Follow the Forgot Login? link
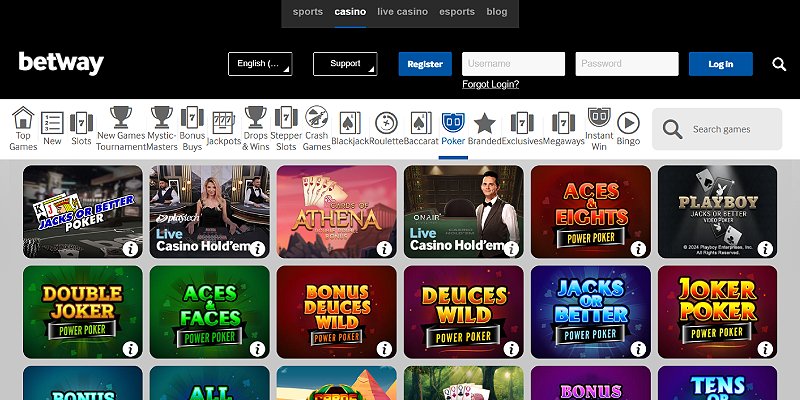This screenshot has height=400, width=800. [491, 85]
